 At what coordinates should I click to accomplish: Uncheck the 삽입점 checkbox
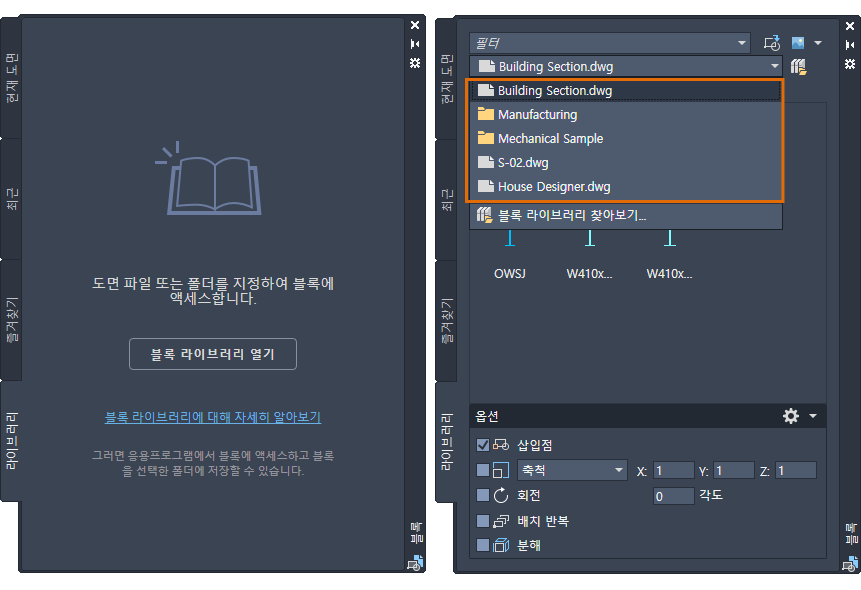coord(483,445)
